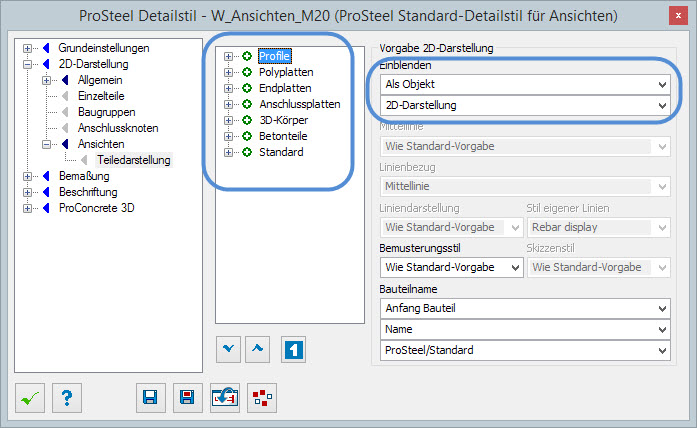Select Grundeinstellungen in the left tree
Screen dimensions: 697x428
(x=104, y=48)
